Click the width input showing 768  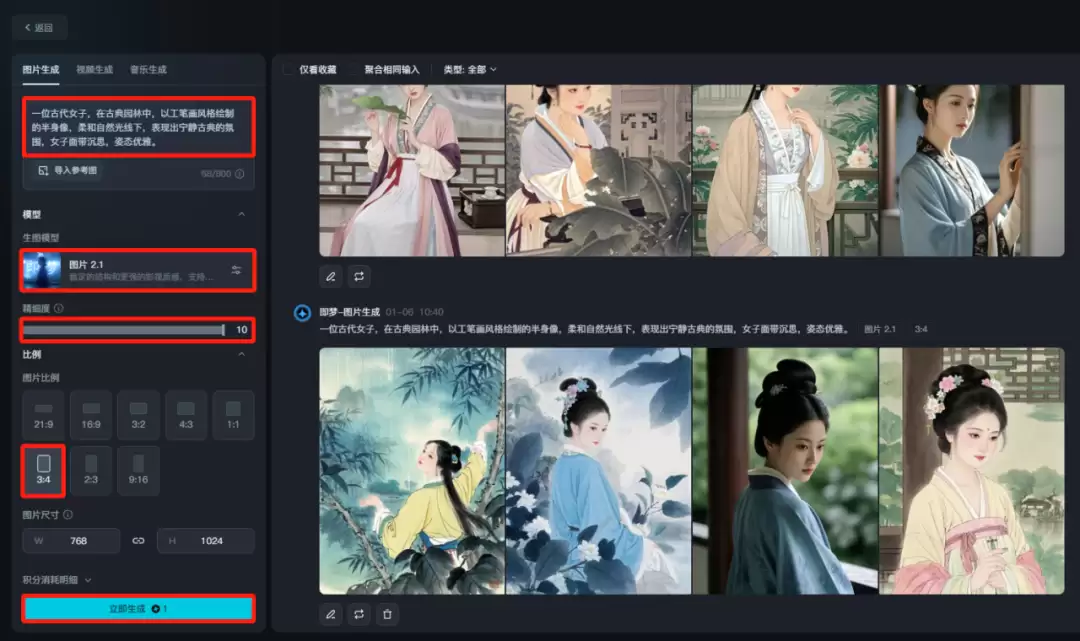coord(71,540)
